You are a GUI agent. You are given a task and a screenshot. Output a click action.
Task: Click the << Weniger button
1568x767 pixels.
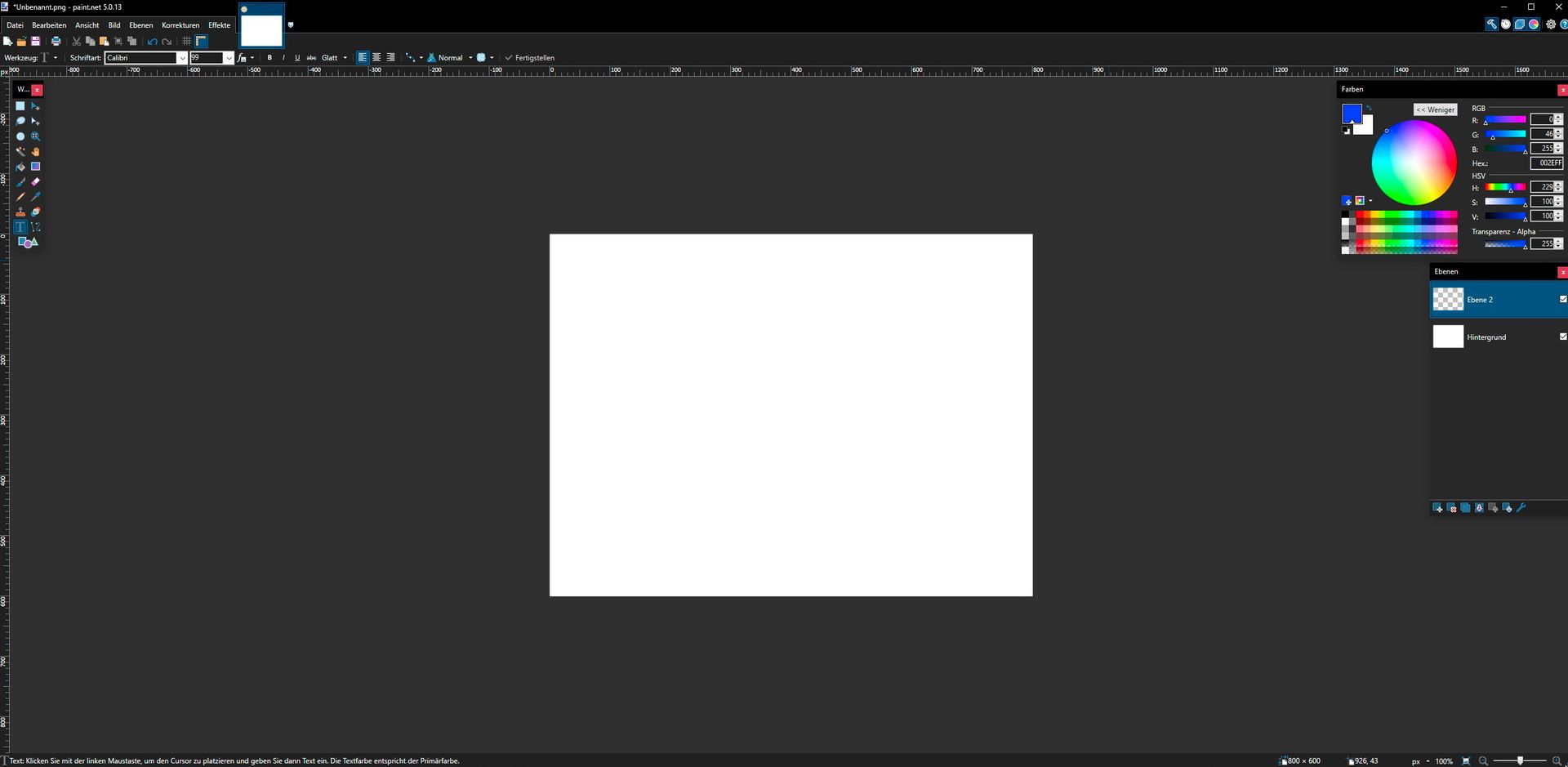(x=1435, y=109)
